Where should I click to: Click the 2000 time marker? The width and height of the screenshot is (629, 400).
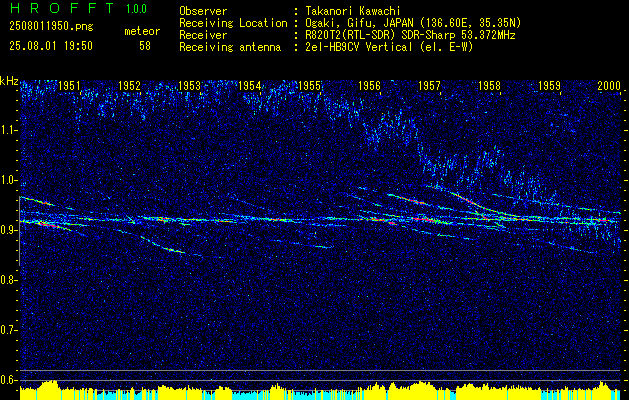[609, 85]
